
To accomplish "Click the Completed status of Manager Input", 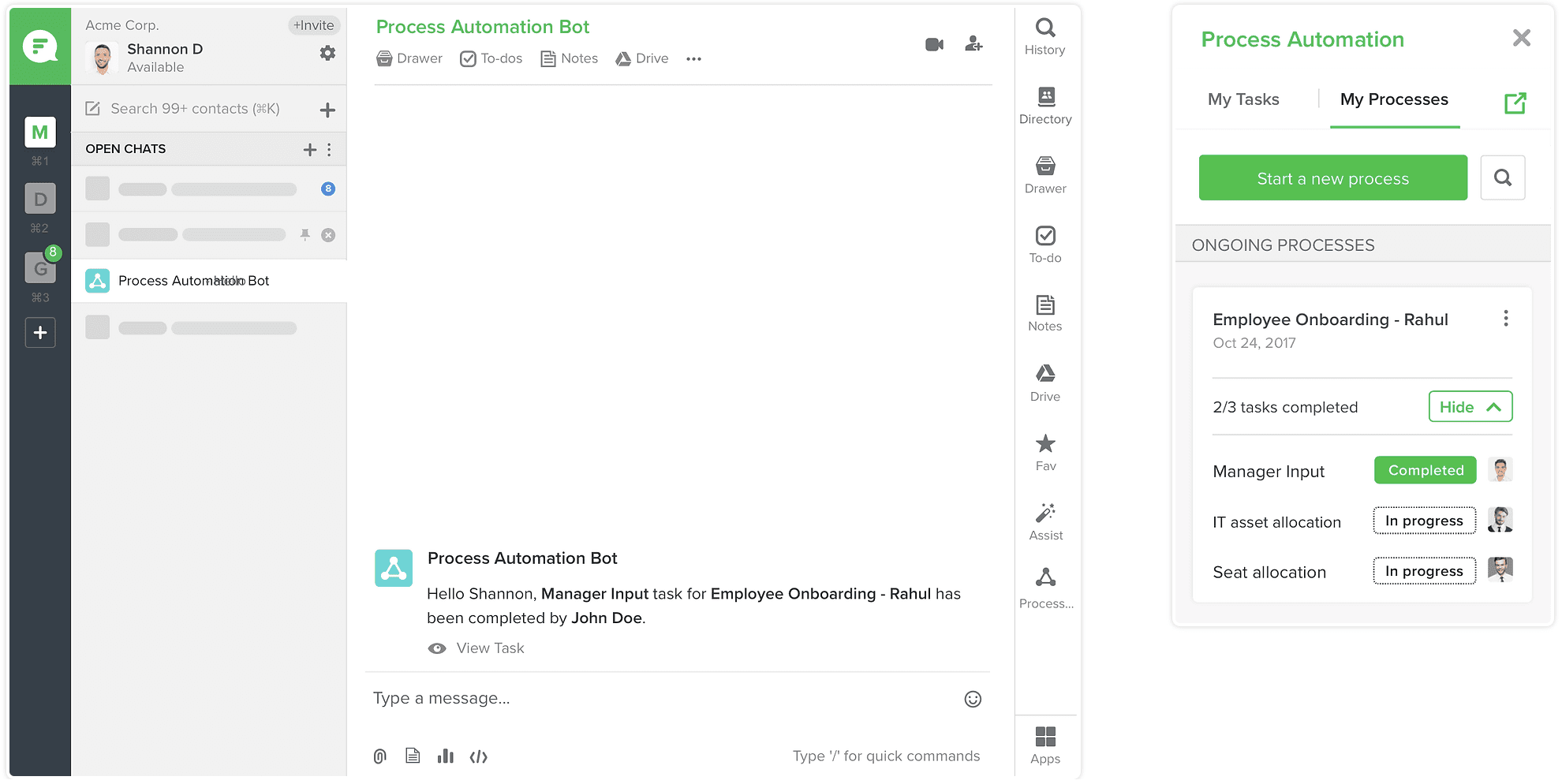I will (x=1426, y=470).
